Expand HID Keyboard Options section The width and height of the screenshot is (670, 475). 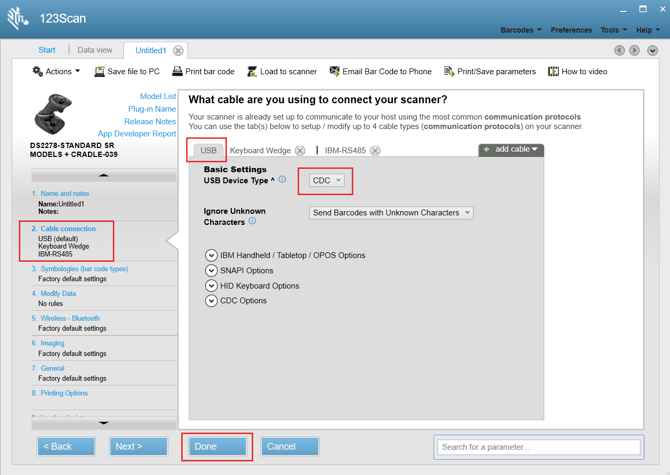(211, 286)
